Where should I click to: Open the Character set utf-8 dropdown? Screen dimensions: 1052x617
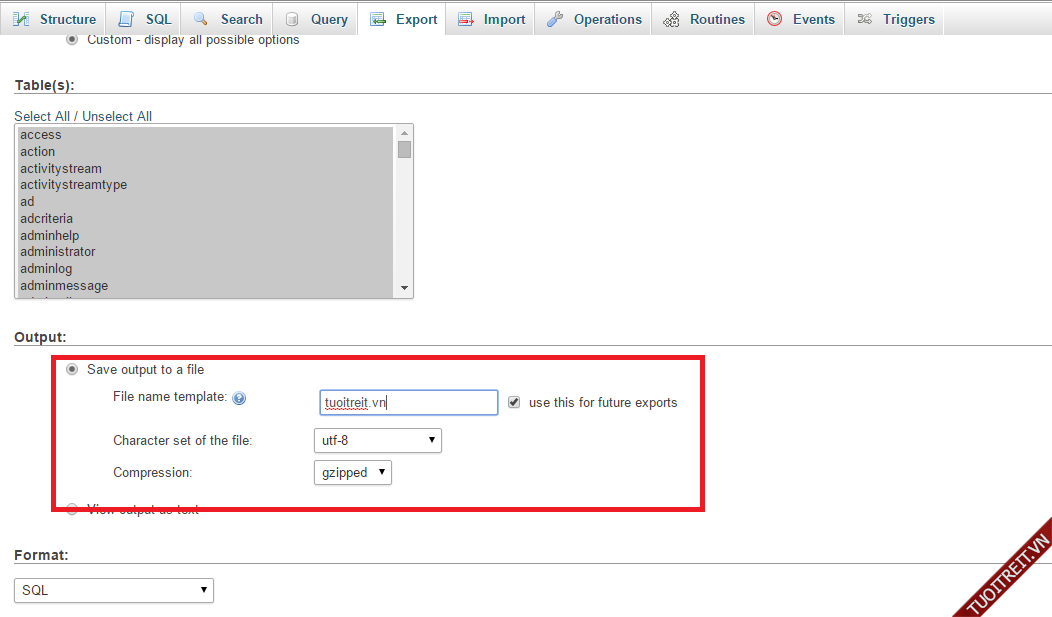(x=377, y=440)
